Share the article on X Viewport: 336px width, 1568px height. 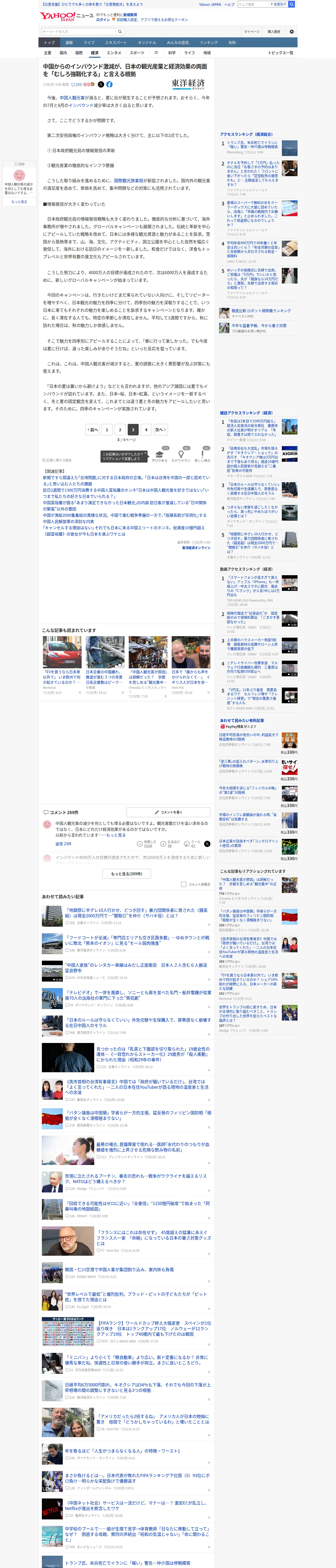101,85
